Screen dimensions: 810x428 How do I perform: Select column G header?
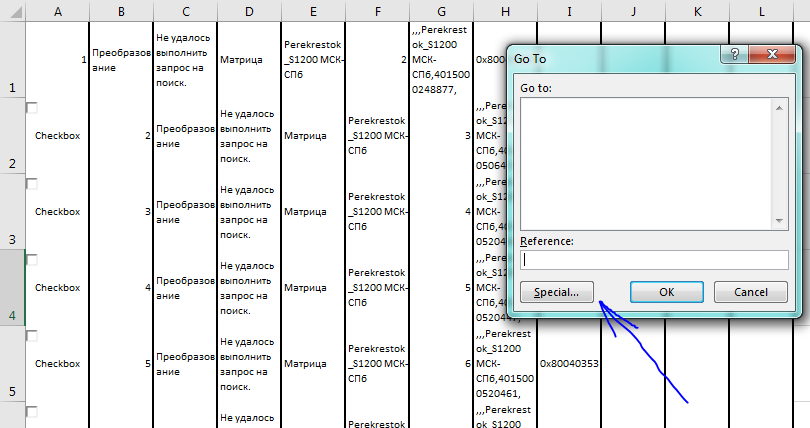click(442, 11)
